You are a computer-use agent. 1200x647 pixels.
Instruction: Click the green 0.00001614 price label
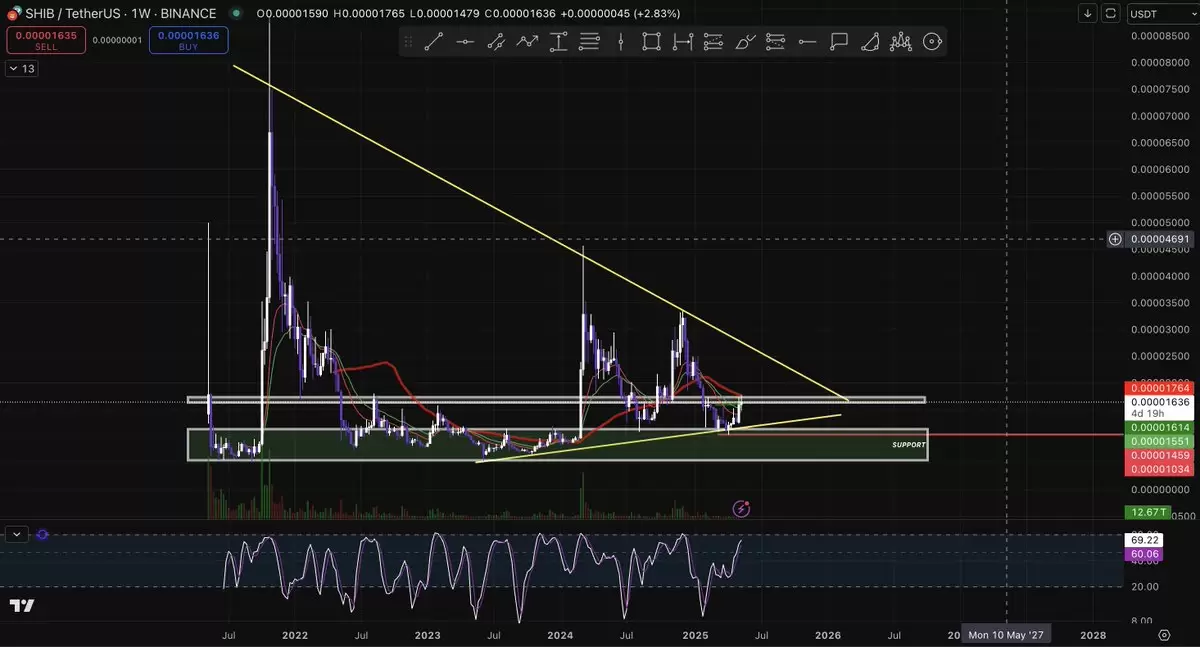pos(1162,427)
